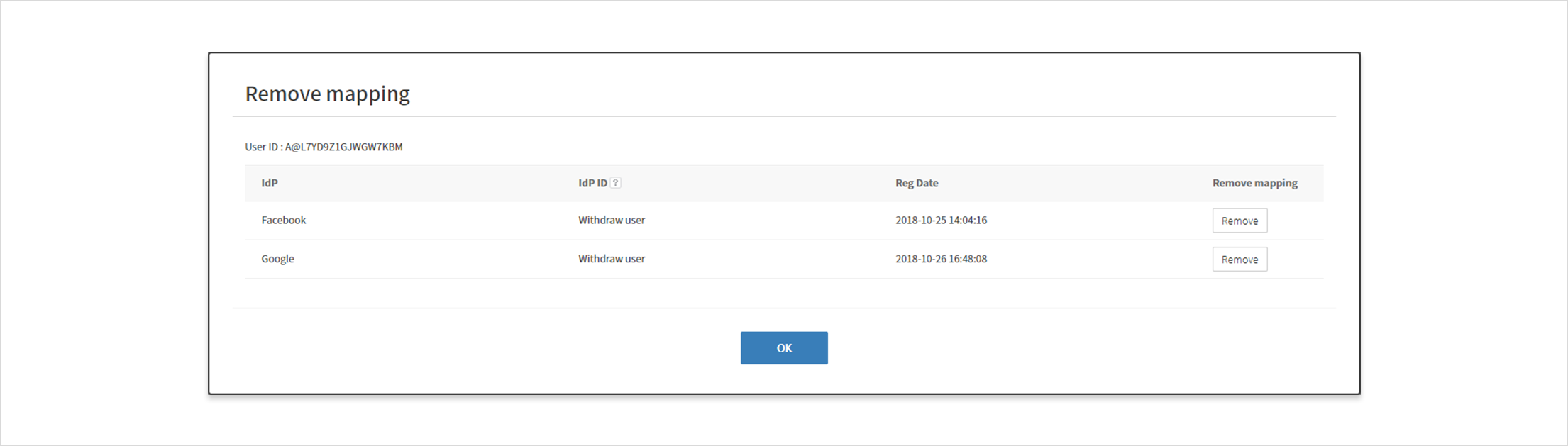This screenshot has height=446, width=1568.
Task: Select the Facebook IdP cell
Action: click(x=284, y=220)
